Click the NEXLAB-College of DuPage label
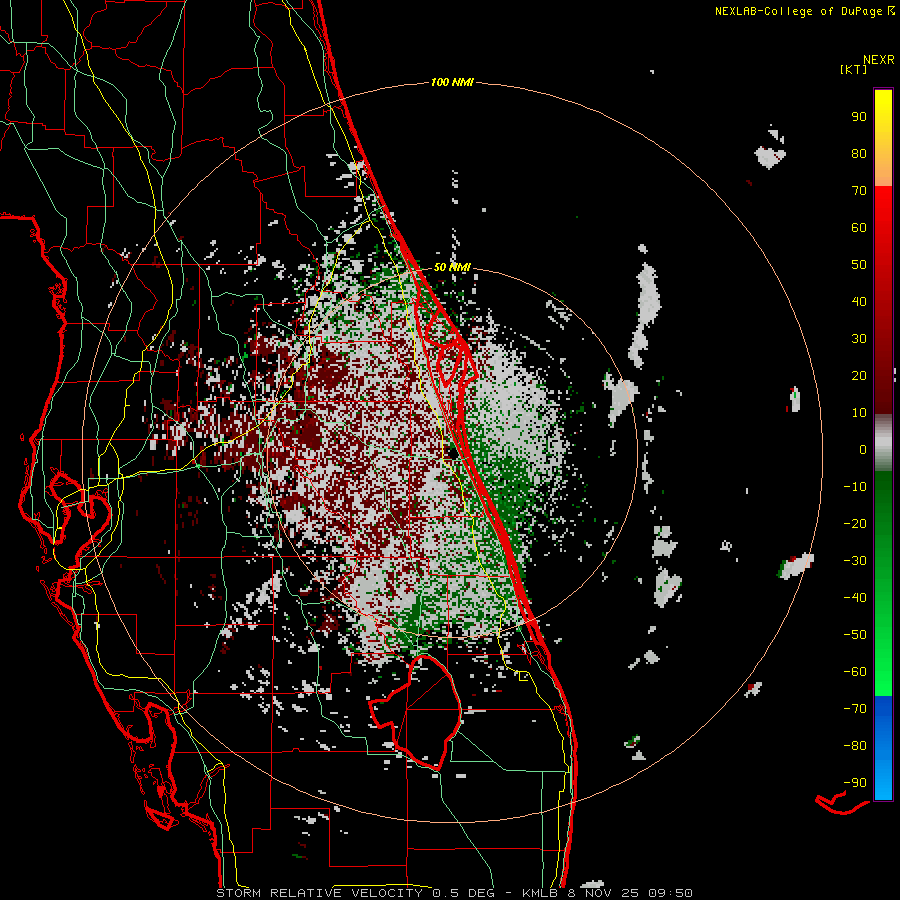Viewport: 900px width, 900px height. click(805, 11)
